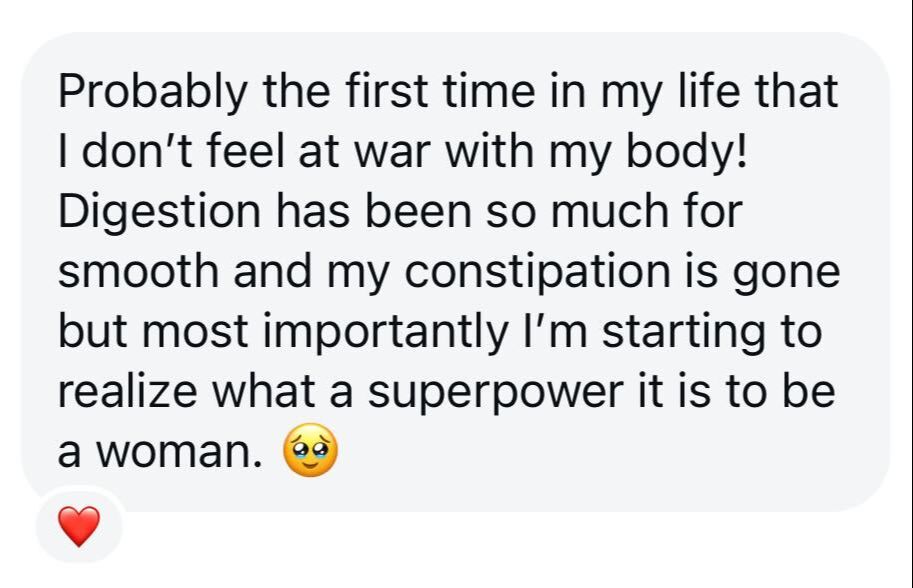Click the gray message bubble background

pyautogui.click(x=600, y=460)
